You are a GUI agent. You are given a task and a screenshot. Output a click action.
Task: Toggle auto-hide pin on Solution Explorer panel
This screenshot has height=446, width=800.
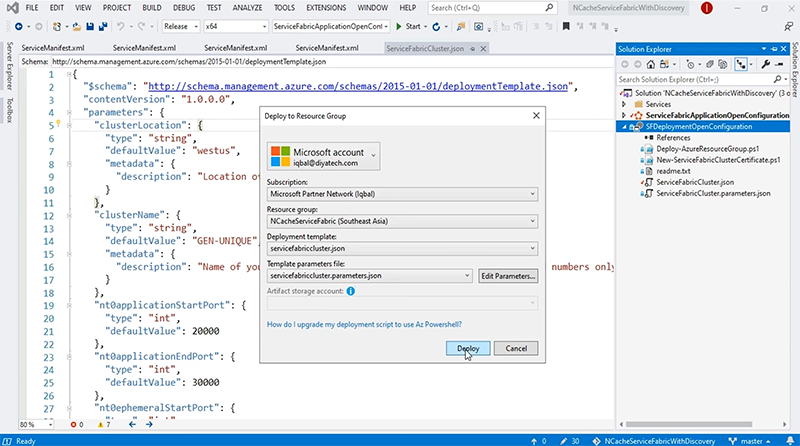pyautogui.click(x=774, y=49)
